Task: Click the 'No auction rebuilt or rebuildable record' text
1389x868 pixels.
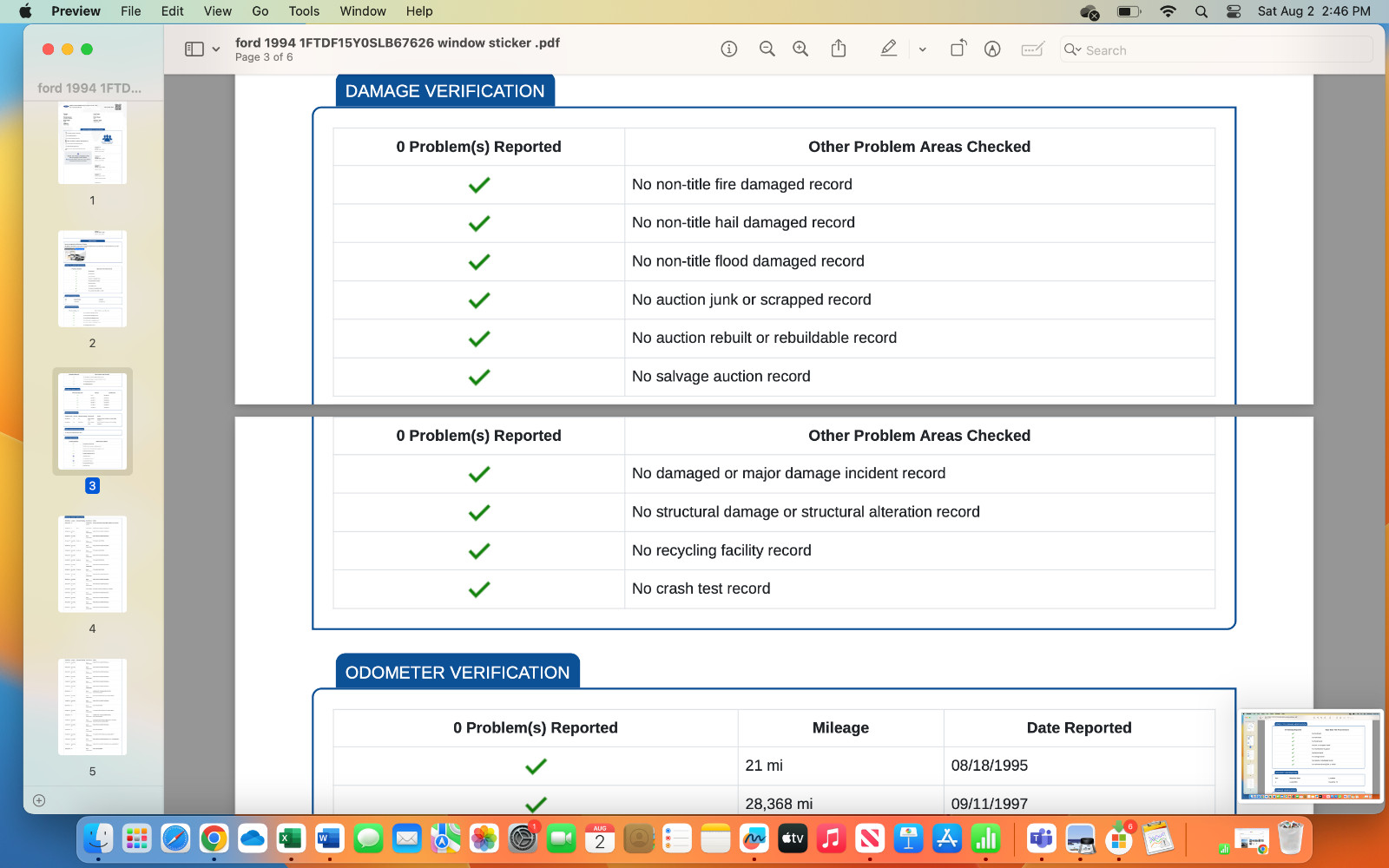Action: click(765, 338)
